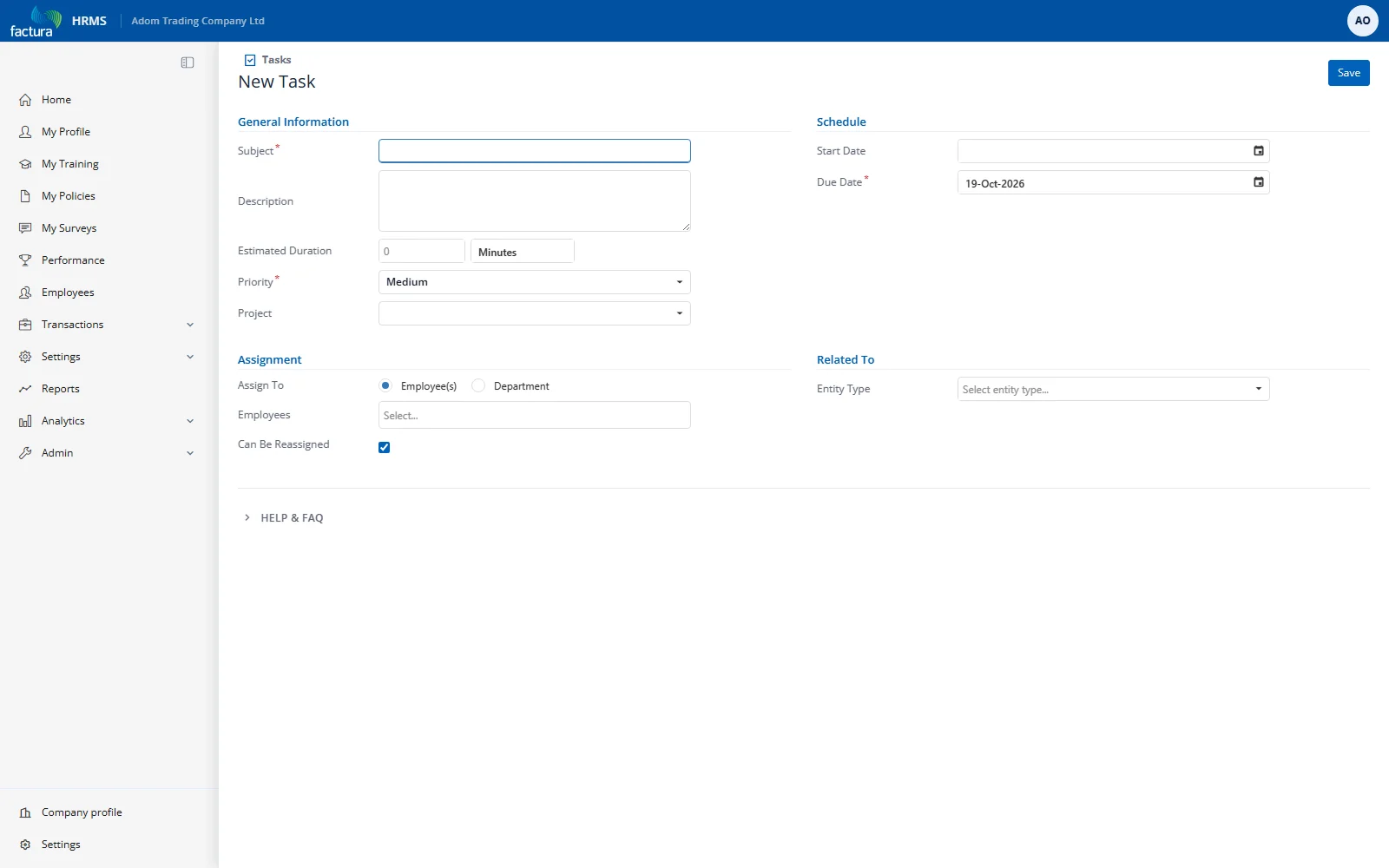The width and height of the screenshot is (1389, 868).
Task: Focus the Subject text field
Action: 535,151
